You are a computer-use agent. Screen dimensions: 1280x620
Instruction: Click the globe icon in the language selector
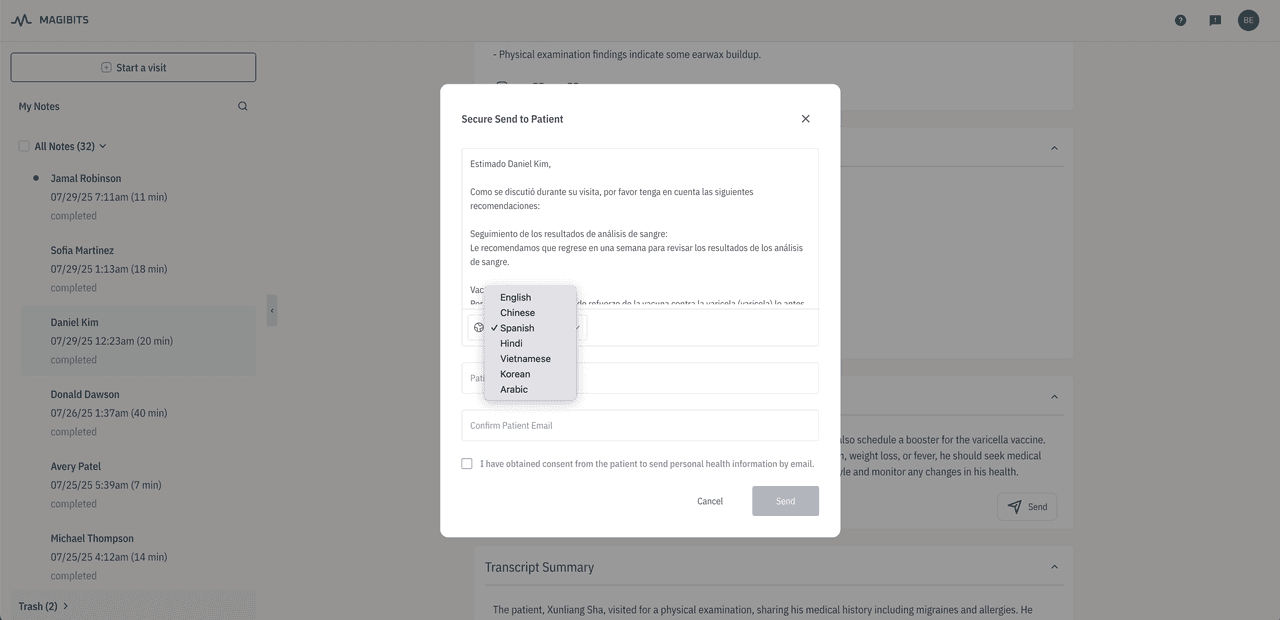pos(479,327)
